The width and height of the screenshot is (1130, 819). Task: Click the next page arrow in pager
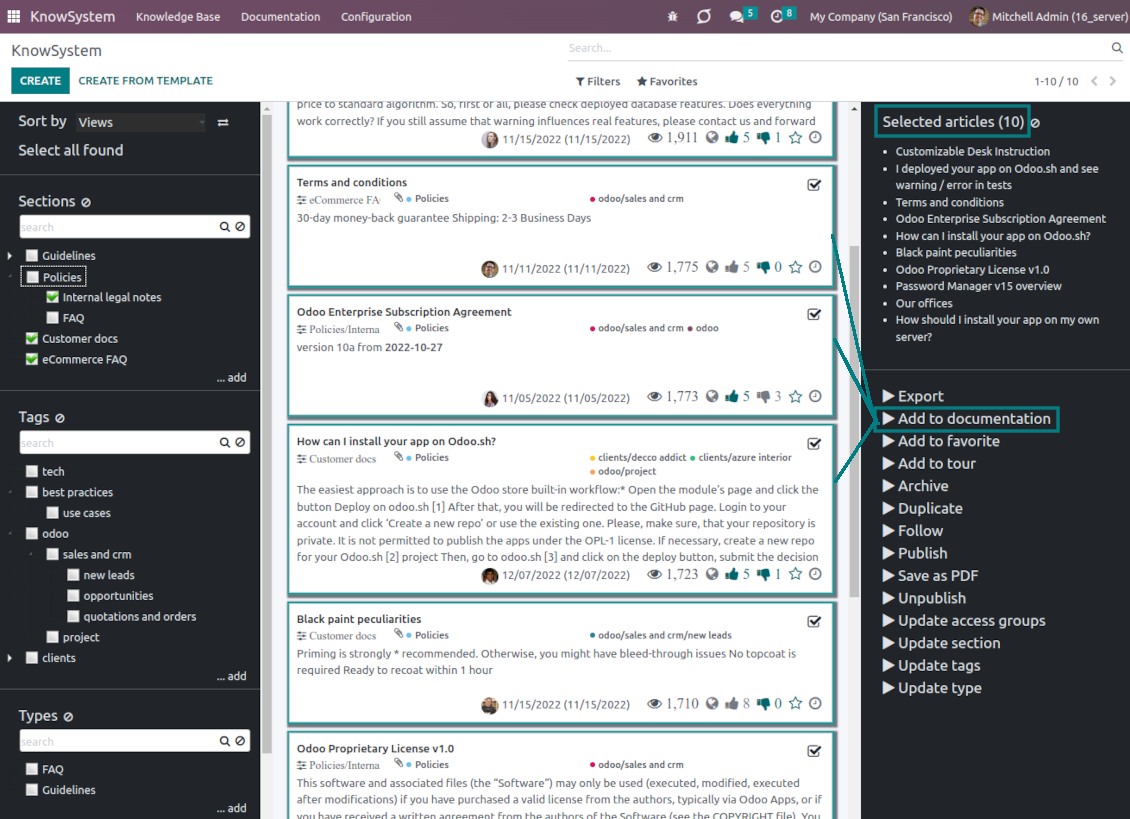tap(1114, 81)
